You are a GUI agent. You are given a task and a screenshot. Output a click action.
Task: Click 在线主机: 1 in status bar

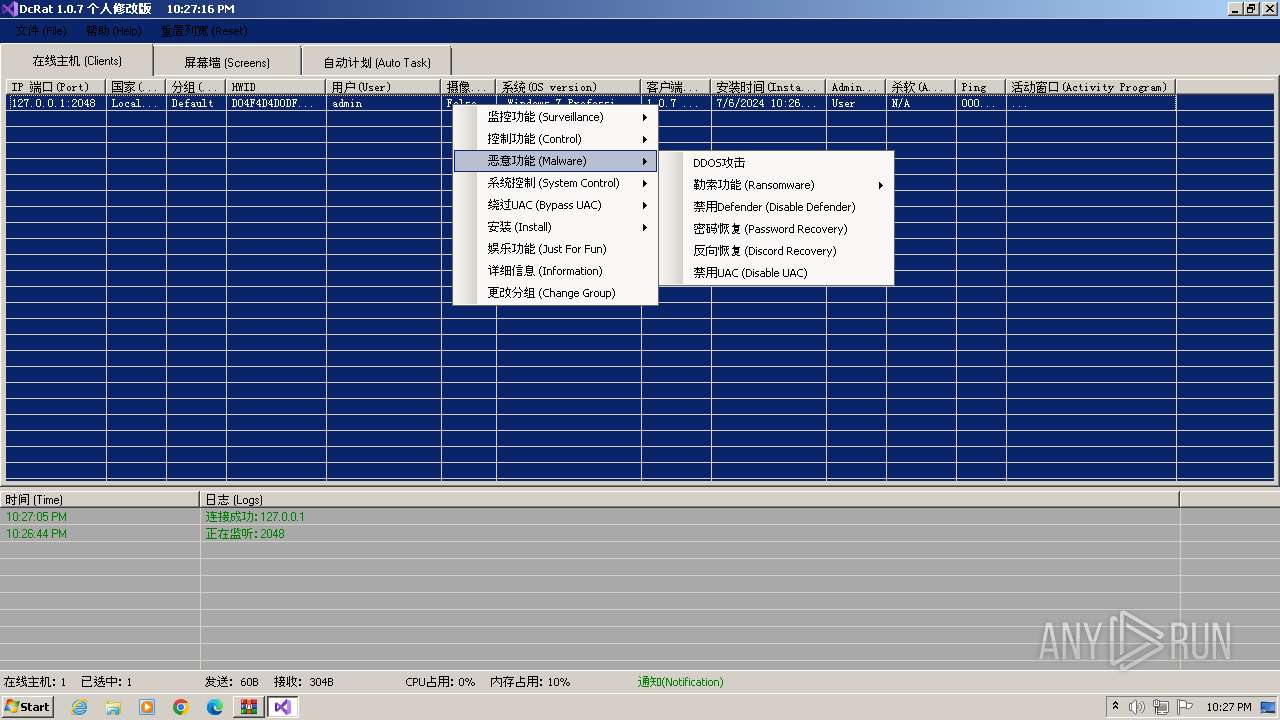[x=35, y=682]
